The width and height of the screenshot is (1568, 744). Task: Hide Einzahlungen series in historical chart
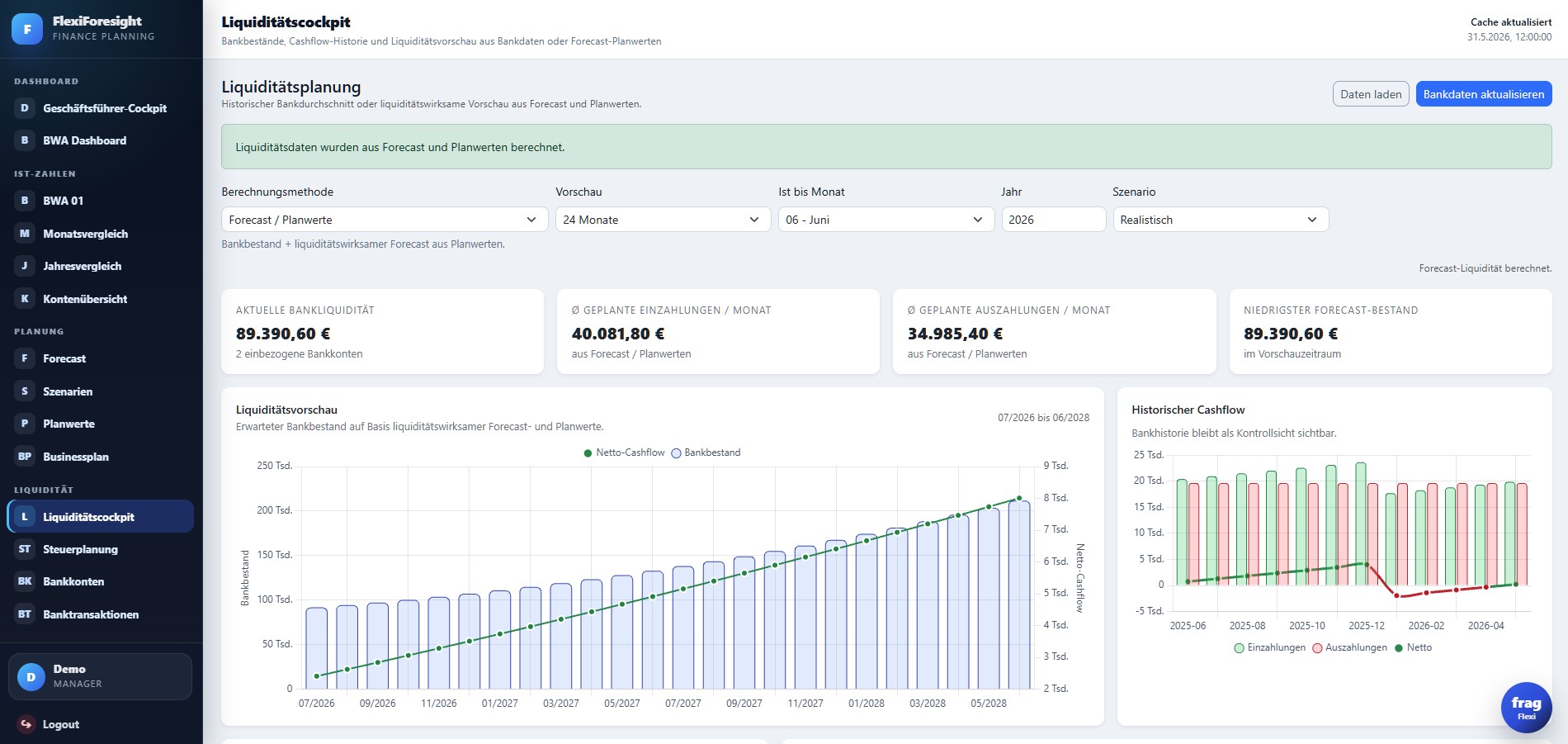pos(1269,647)
